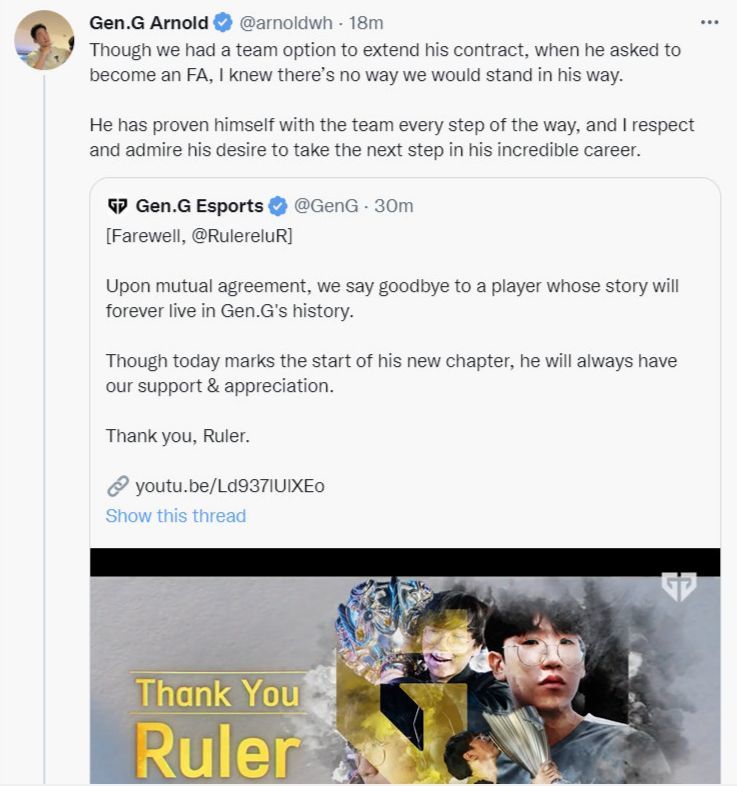Click the quoted tweet text starting "Upon mutual agreement"
The width and height of the screenshot is (737, 786).
pyautogui.click(x=392, y=297)
